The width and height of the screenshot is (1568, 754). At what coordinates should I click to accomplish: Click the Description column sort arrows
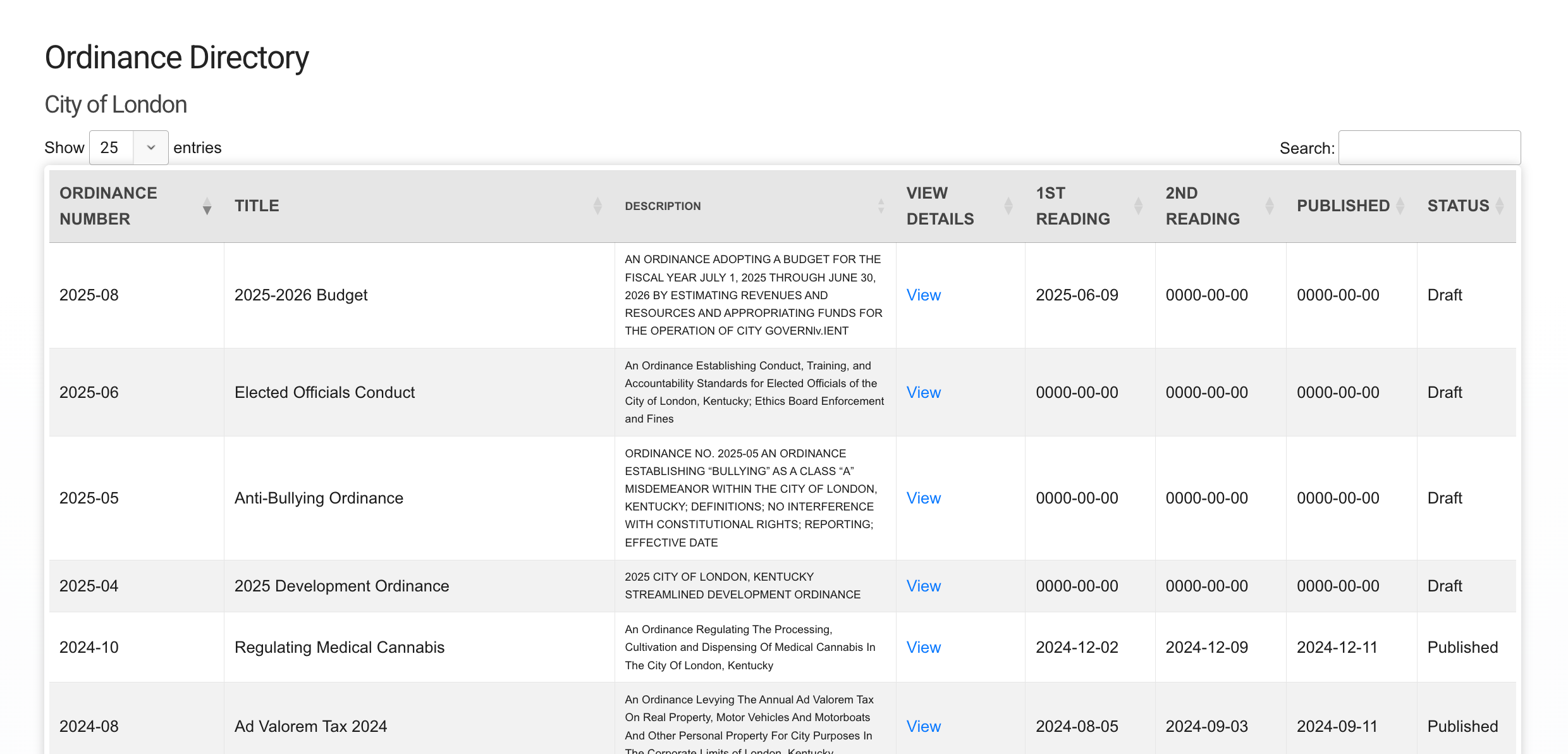(881, 206)
